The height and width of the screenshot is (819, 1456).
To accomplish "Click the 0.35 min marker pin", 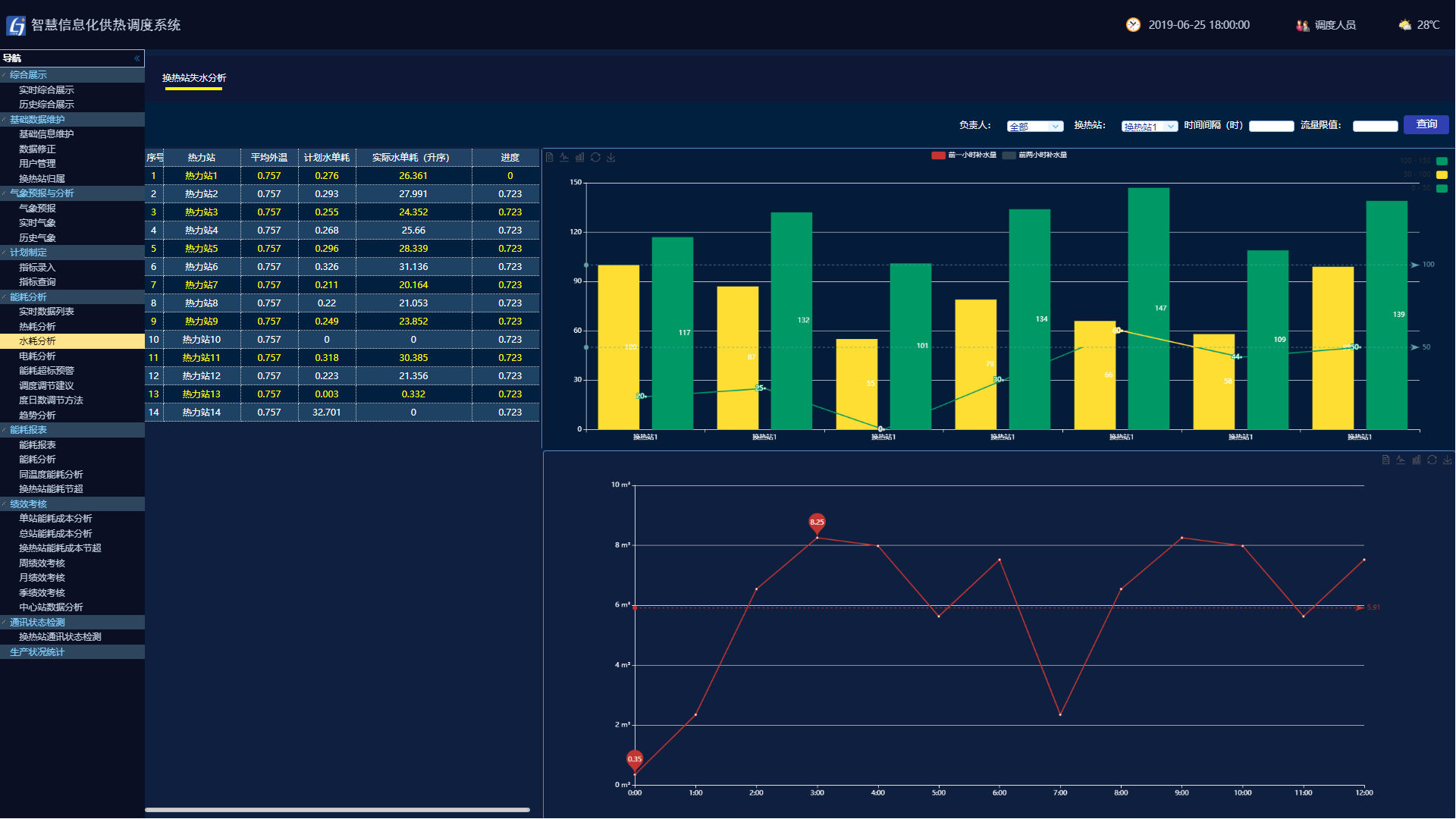I will pos(635,759).
